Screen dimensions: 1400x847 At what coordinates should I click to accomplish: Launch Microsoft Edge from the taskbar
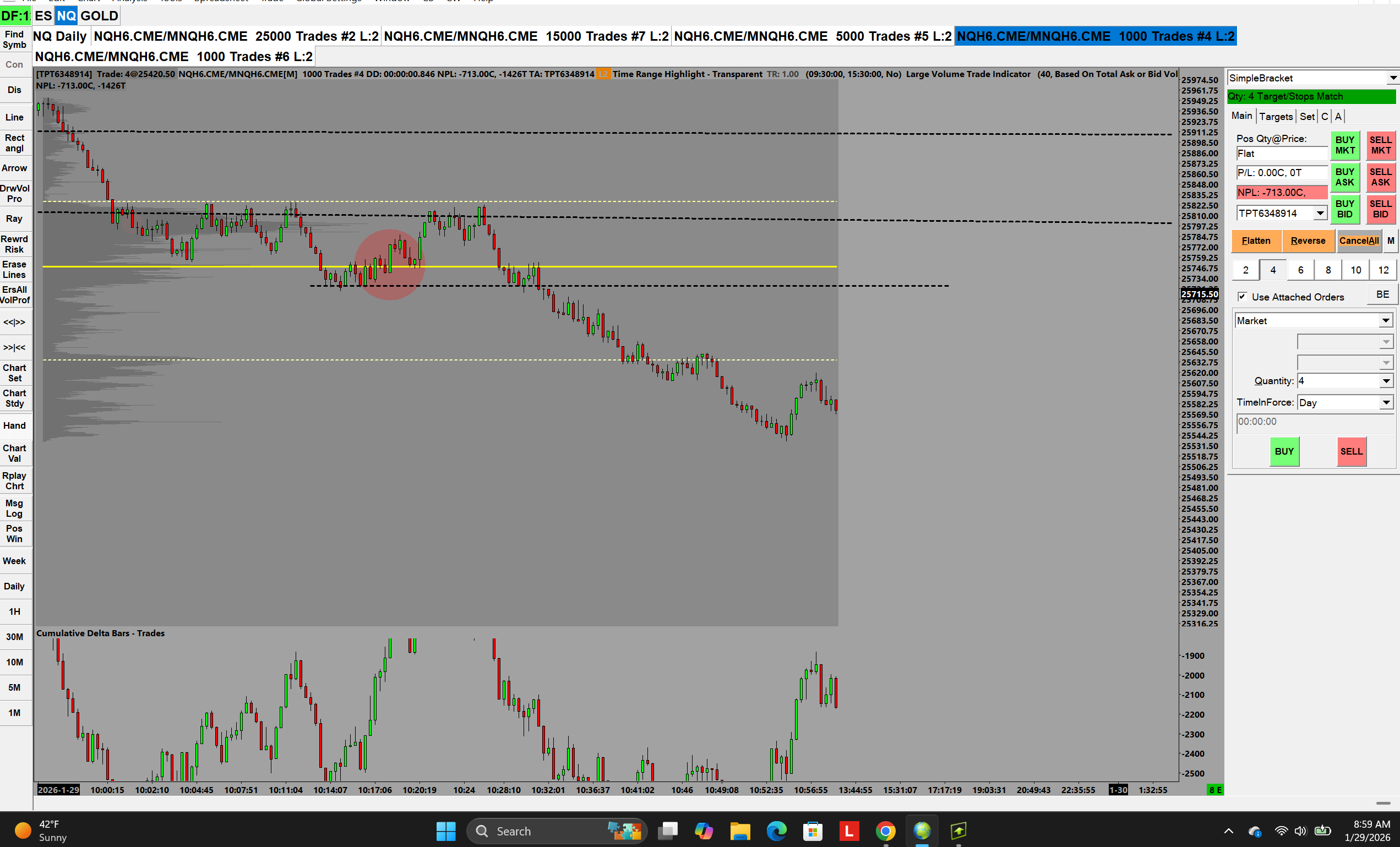click(777, 831)
